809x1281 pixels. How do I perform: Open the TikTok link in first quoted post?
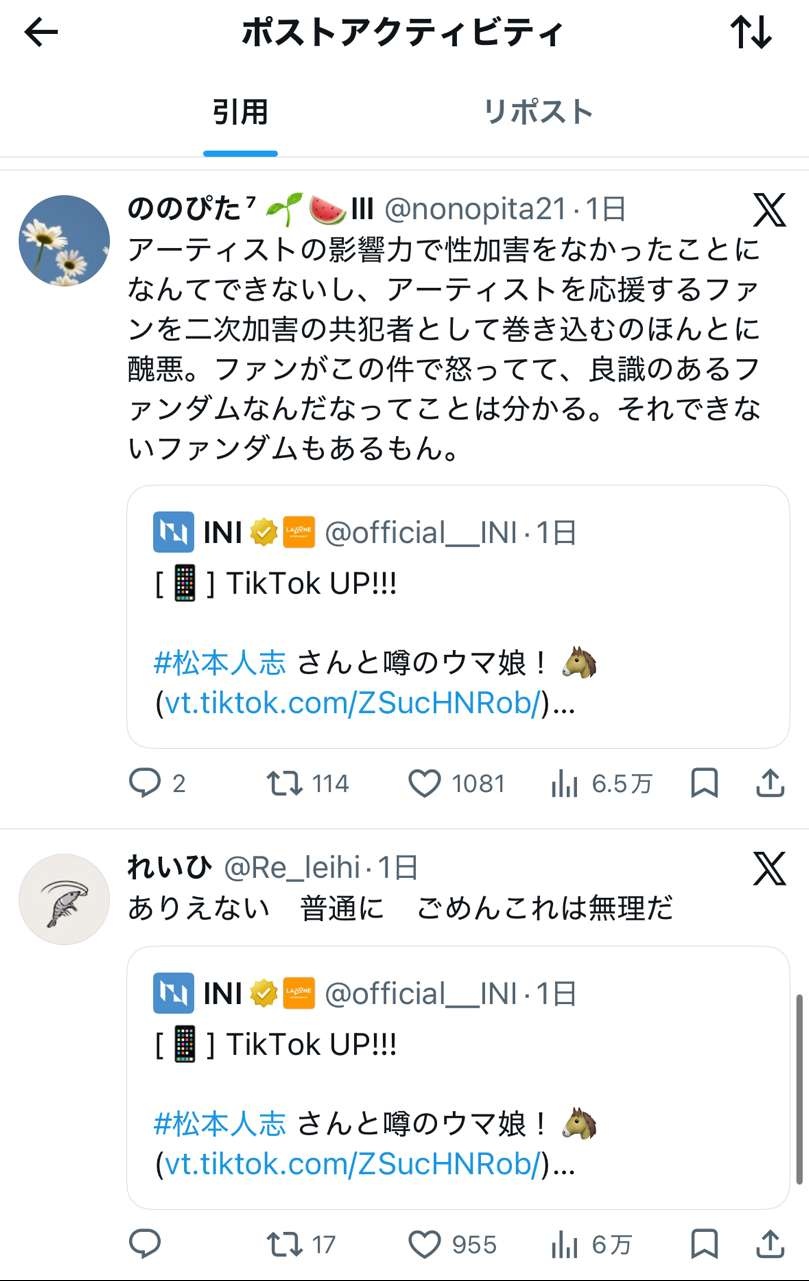(x=353, y=704)
